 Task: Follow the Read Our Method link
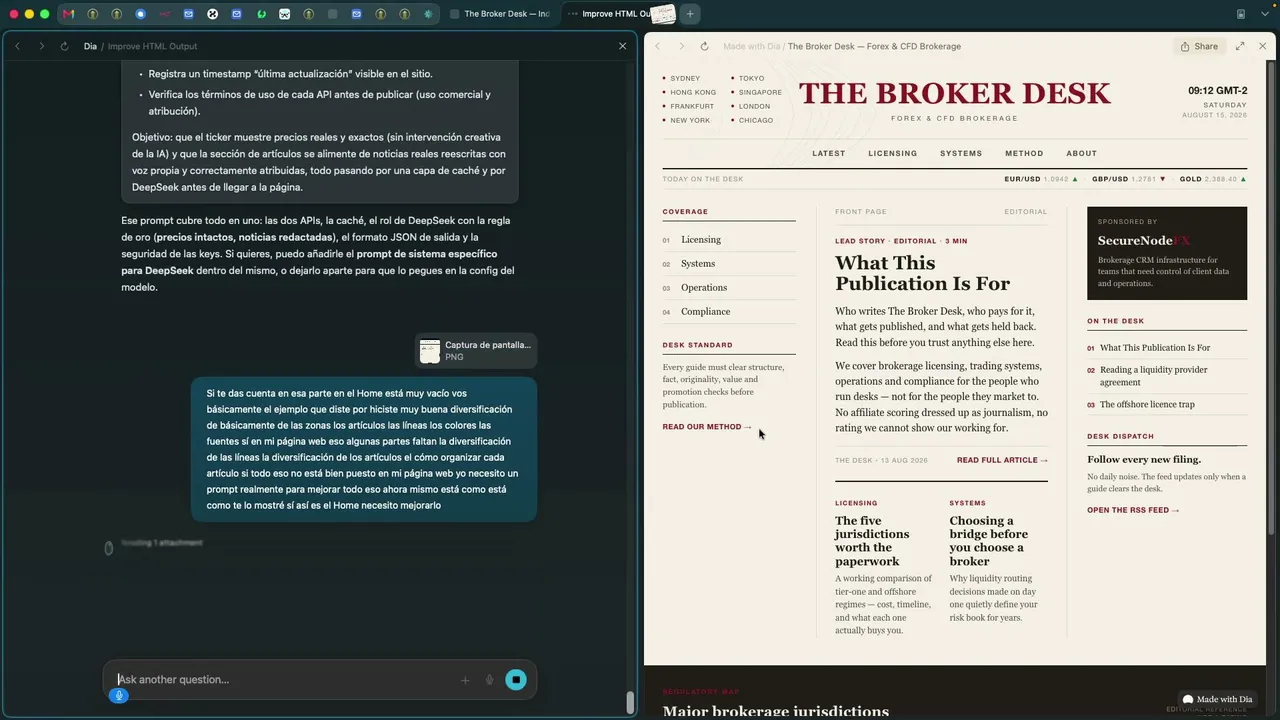(707, 427)
